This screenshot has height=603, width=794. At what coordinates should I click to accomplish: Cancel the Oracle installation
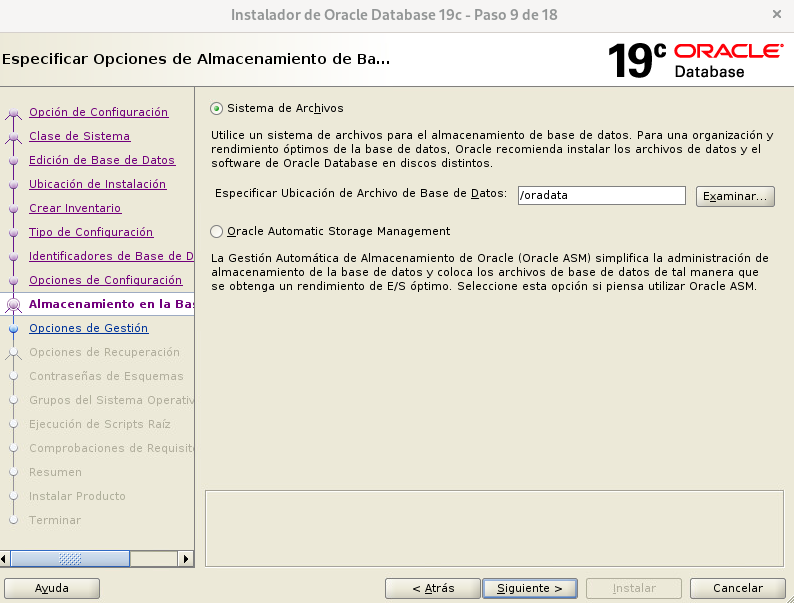738,588
